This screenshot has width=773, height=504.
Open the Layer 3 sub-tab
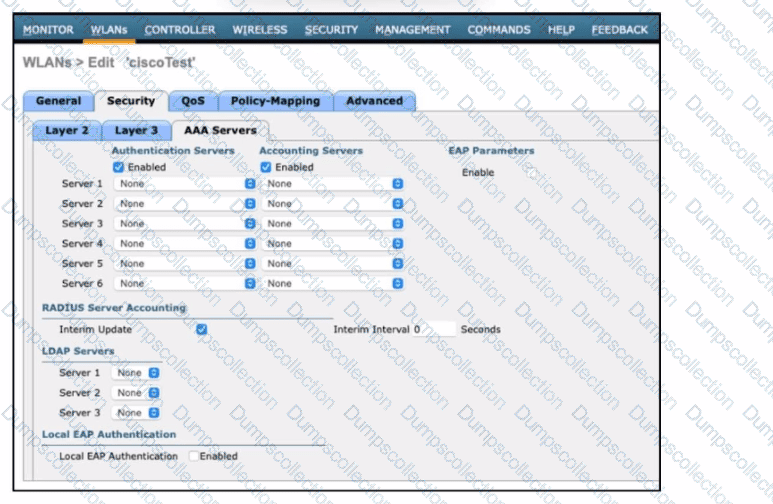(136, 130)
